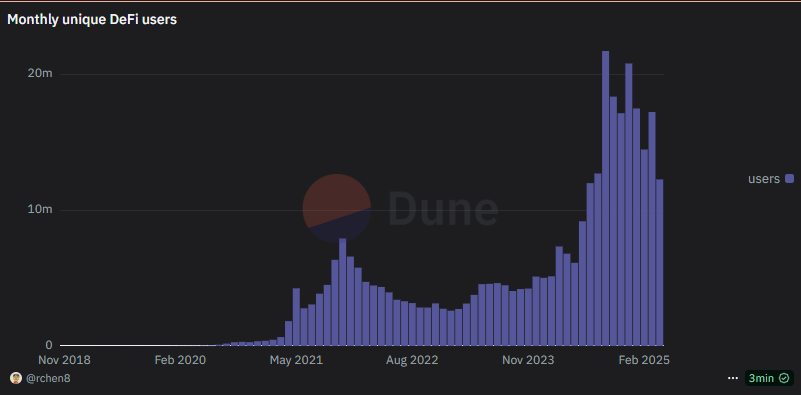The width and height of the screenshot is (801, 395).
Task: Click the May 2021 axis label
Action: click(x=296, y=360)
